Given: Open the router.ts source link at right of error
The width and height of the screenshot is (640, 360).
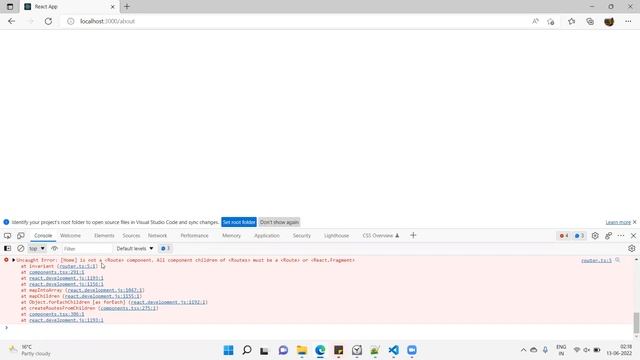Looking at the screenshot, I should (596, 260).
